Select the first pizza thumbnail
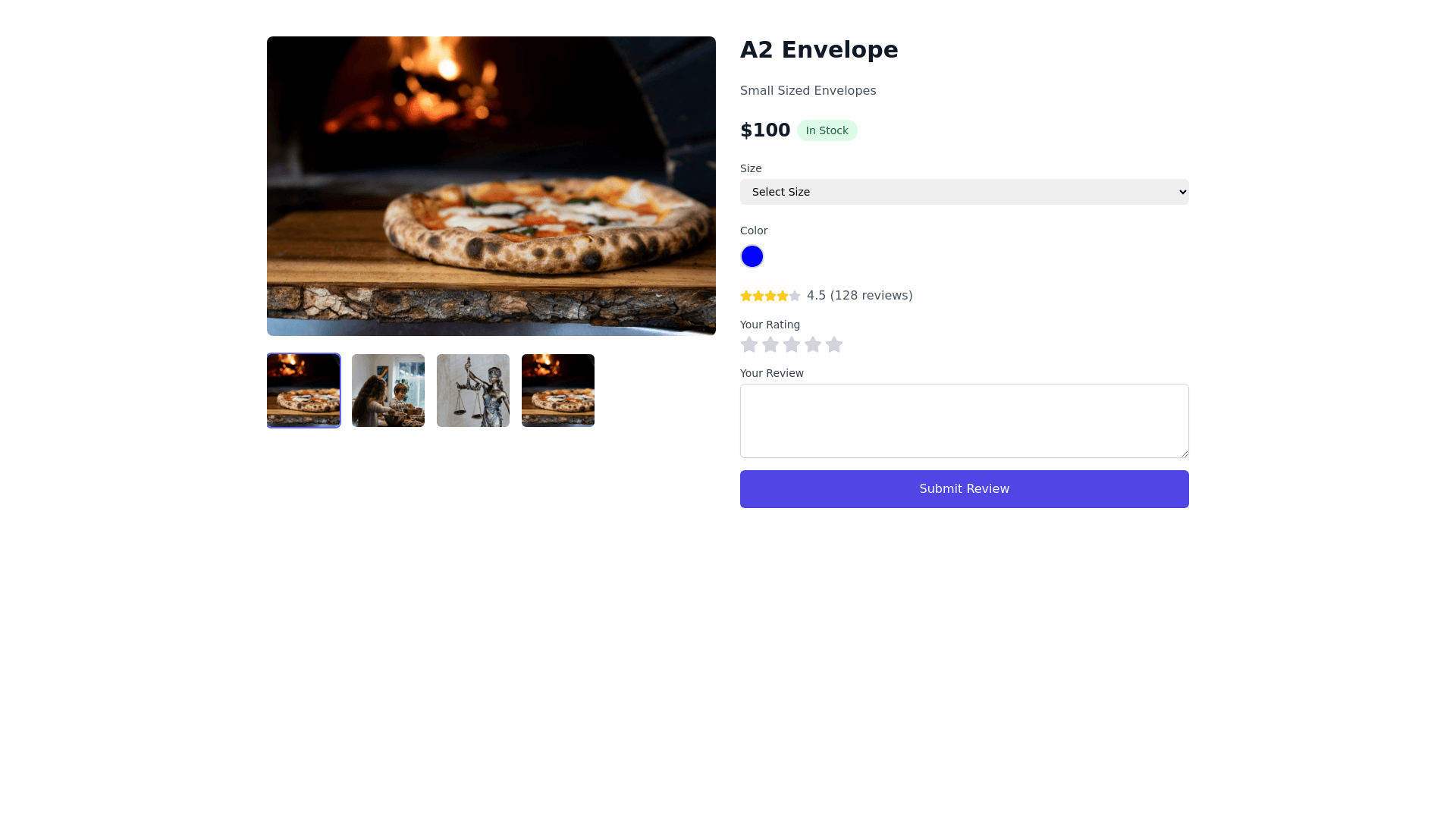1456x819 pixels. pos(303,391)
